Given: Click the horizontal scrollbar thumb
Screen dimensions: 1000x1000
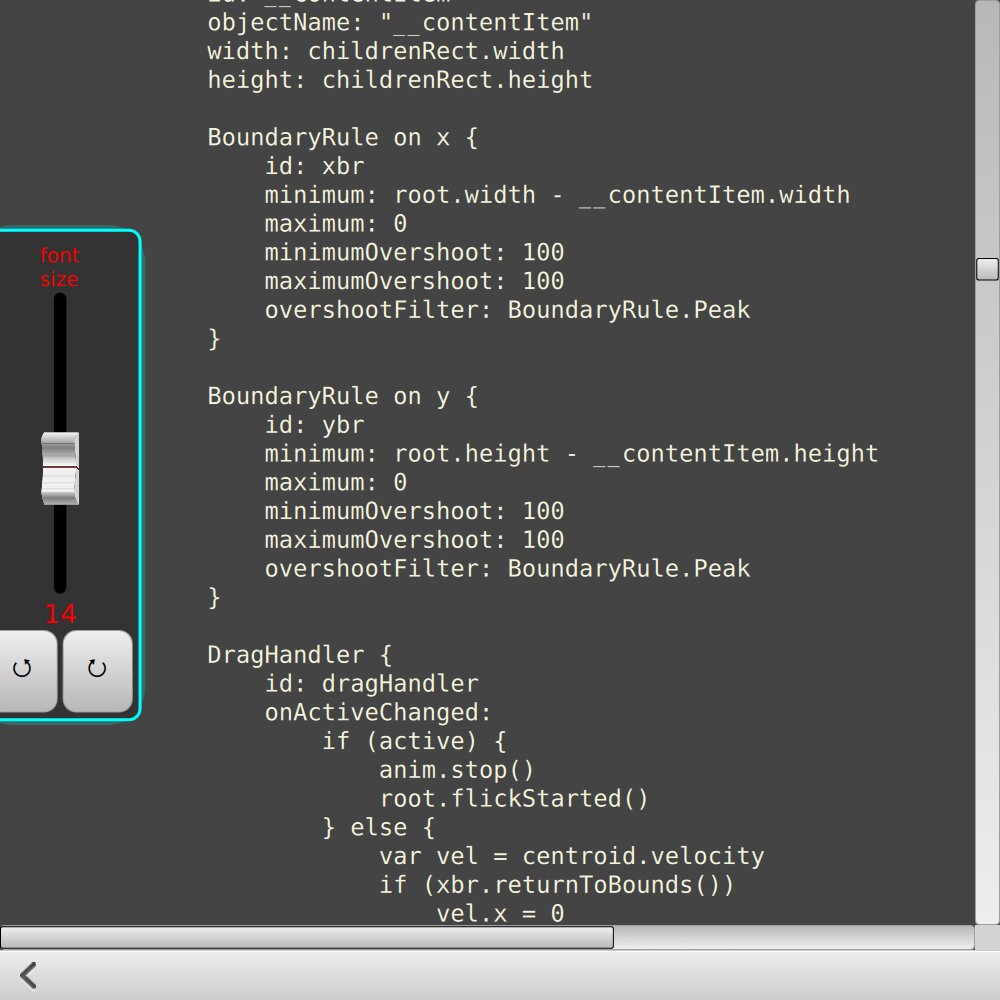Looking at the screenshot, I should [306, 937].
